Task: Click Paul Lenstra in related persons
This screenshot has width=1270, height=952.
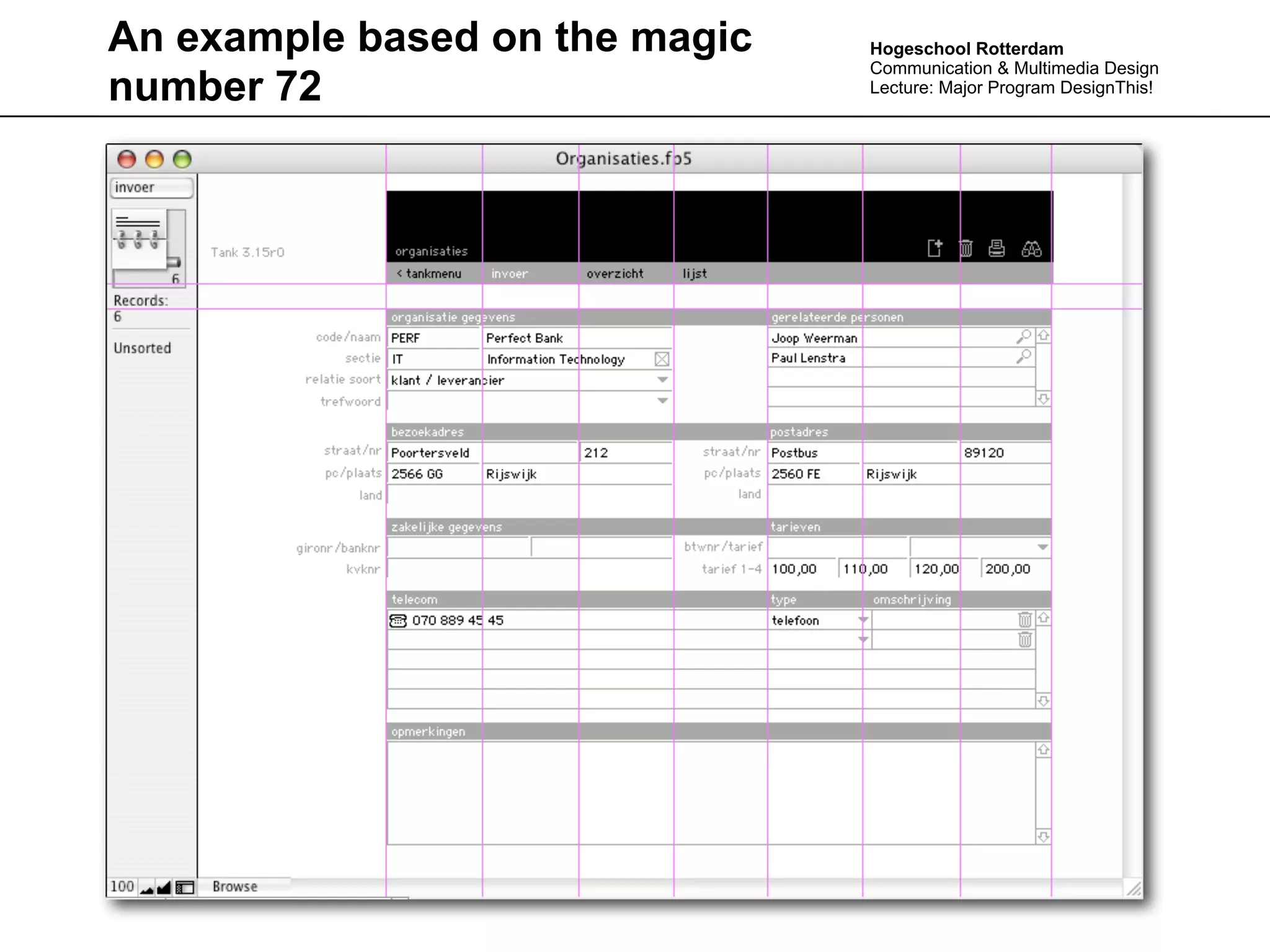Action: [808, 358]
